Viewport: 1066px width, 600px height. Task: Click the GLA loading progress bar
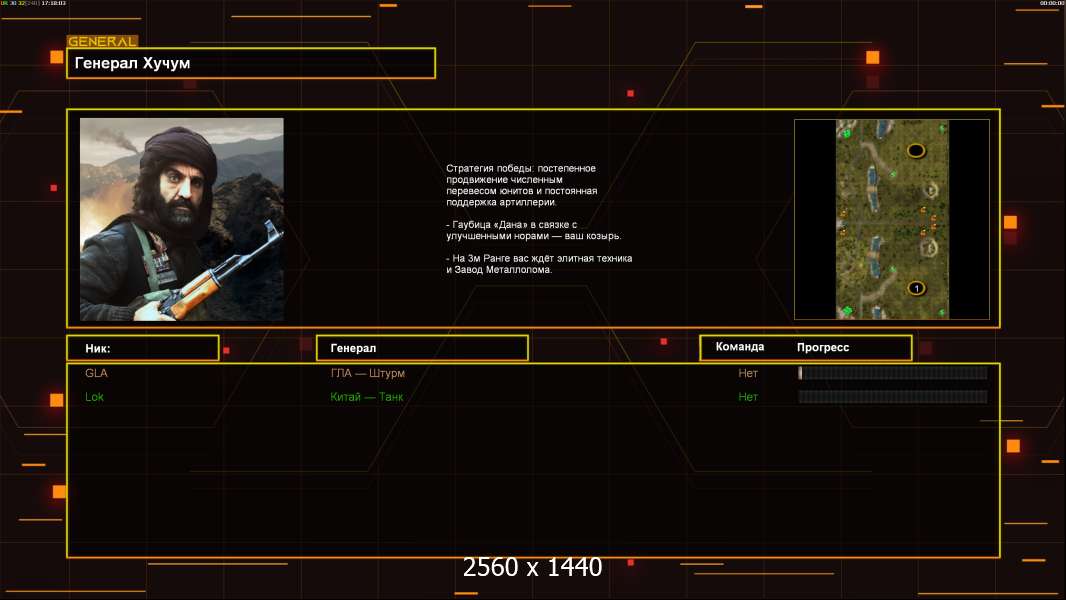(x=893, y=372)
